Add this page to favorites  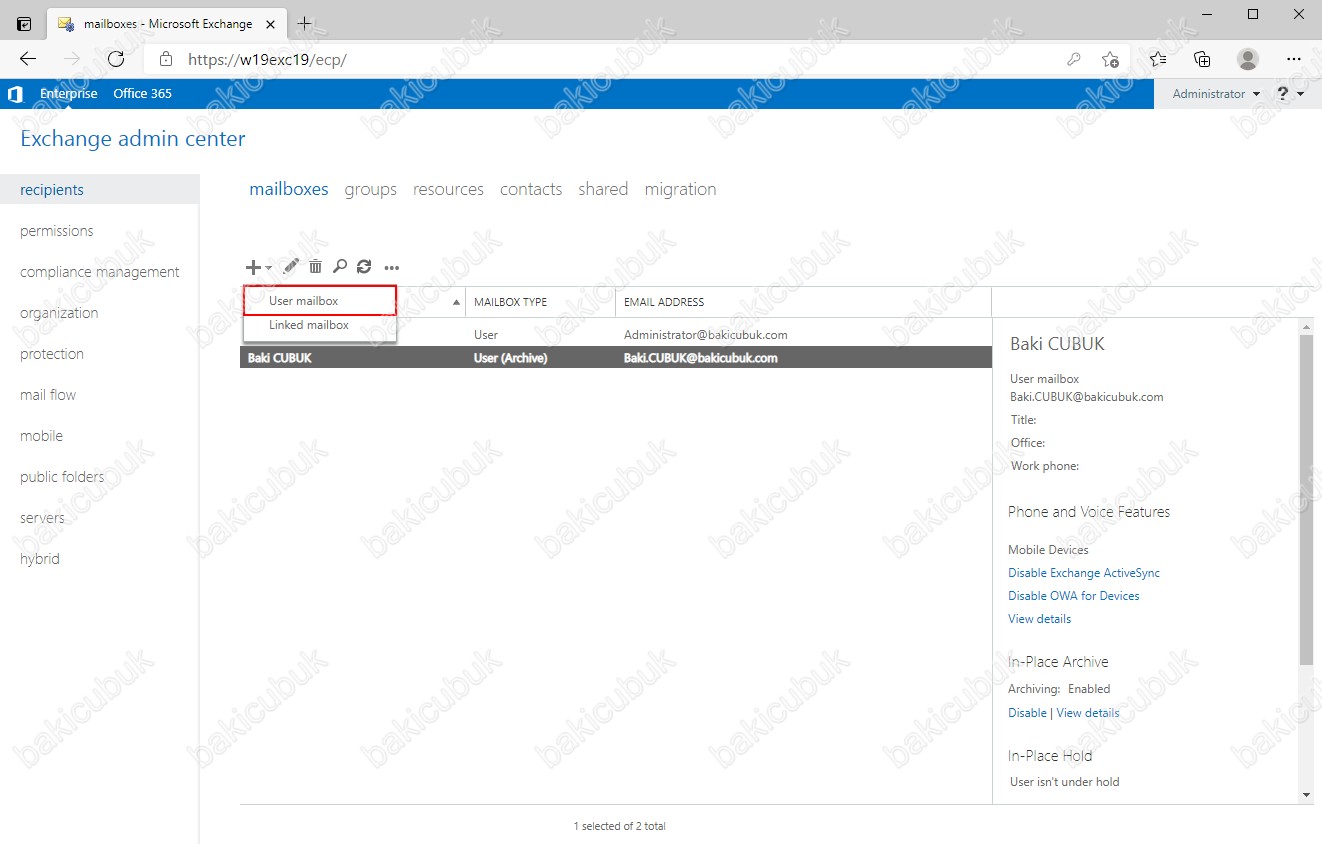tap(1110, 59)
